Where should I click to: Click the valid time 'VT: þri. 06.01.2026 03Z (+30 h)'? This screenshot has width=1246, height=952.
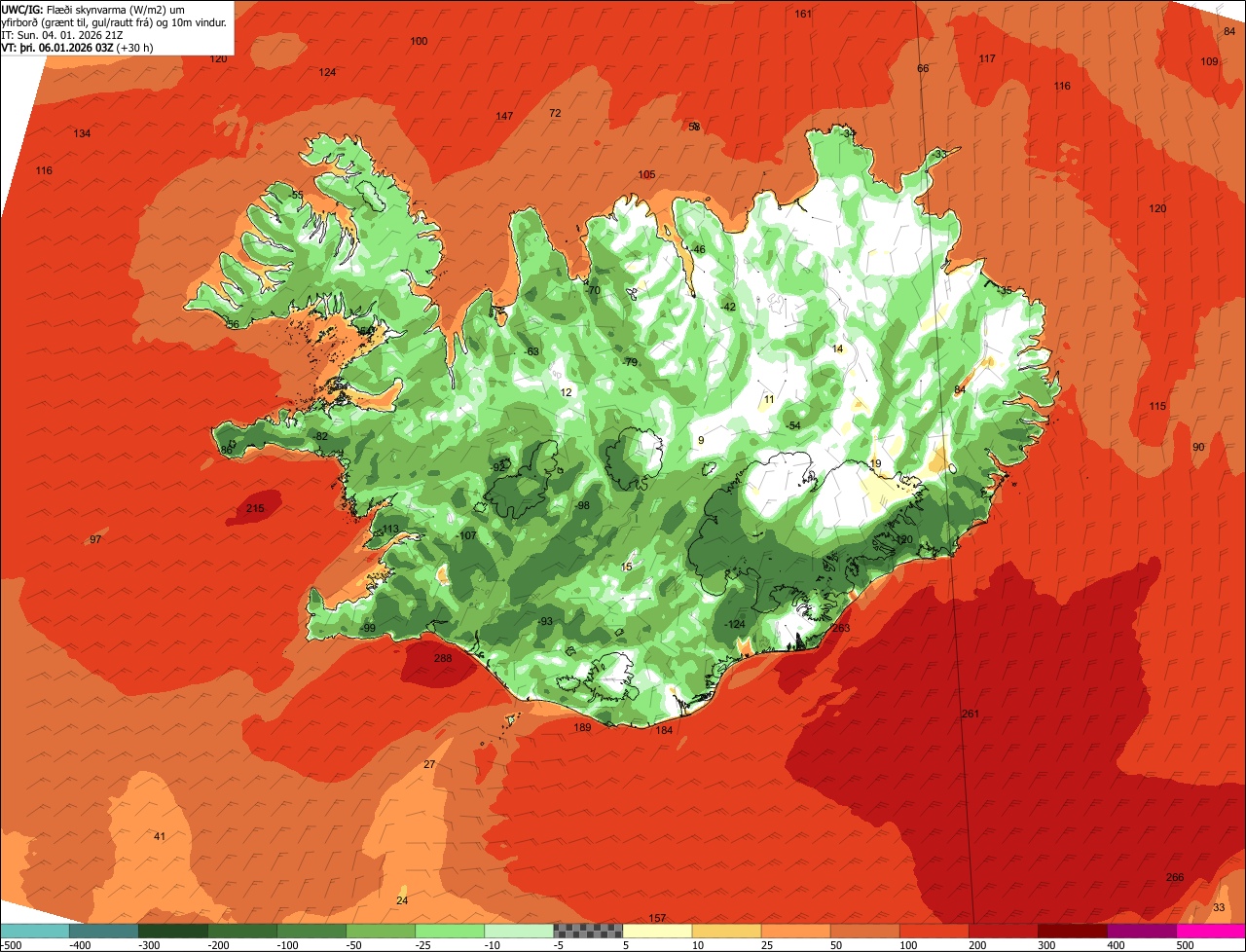[x=77, y=47]
